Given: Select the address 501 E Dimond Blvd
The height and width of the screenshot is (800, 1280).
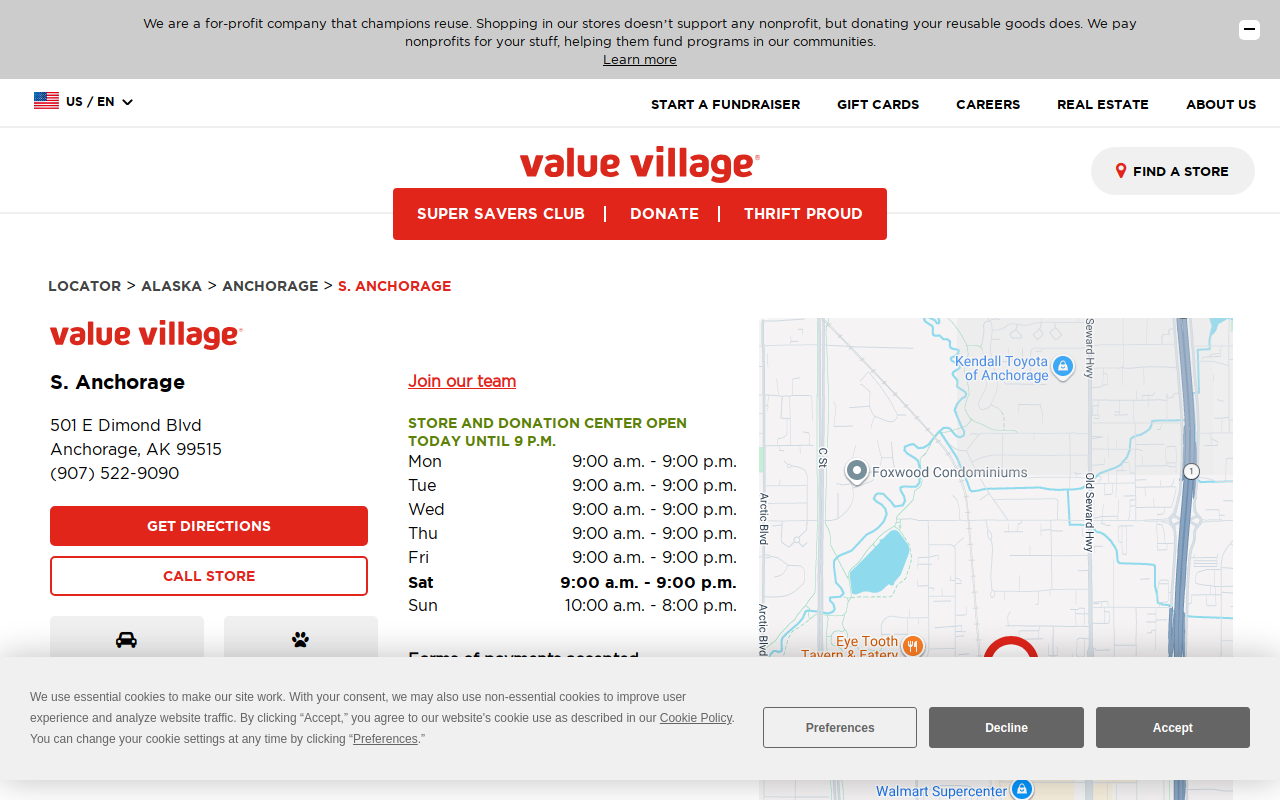Looking at the screenshot, I should click(126, 426).
